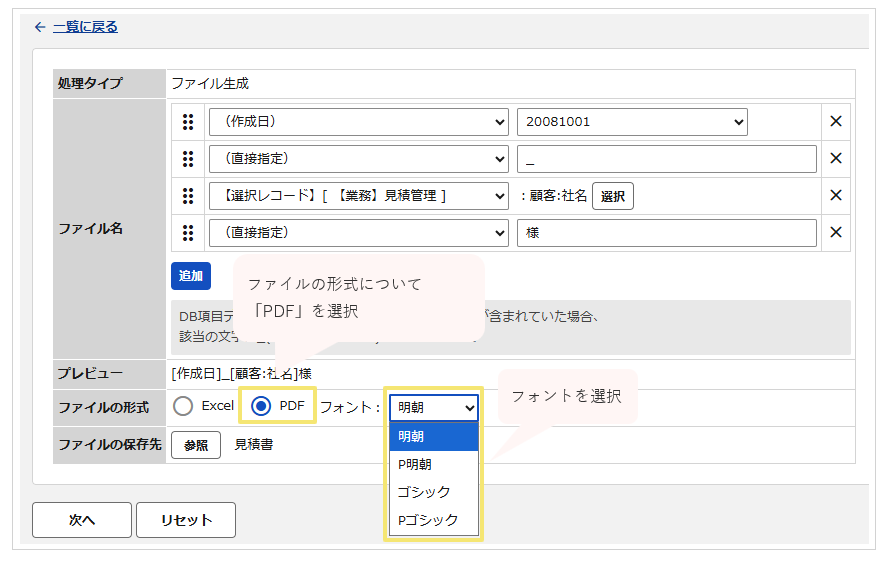Open the (直接指定) dropdown in the 様 row
This screenshot has width=891, height=564.
[x=359, y=233]
